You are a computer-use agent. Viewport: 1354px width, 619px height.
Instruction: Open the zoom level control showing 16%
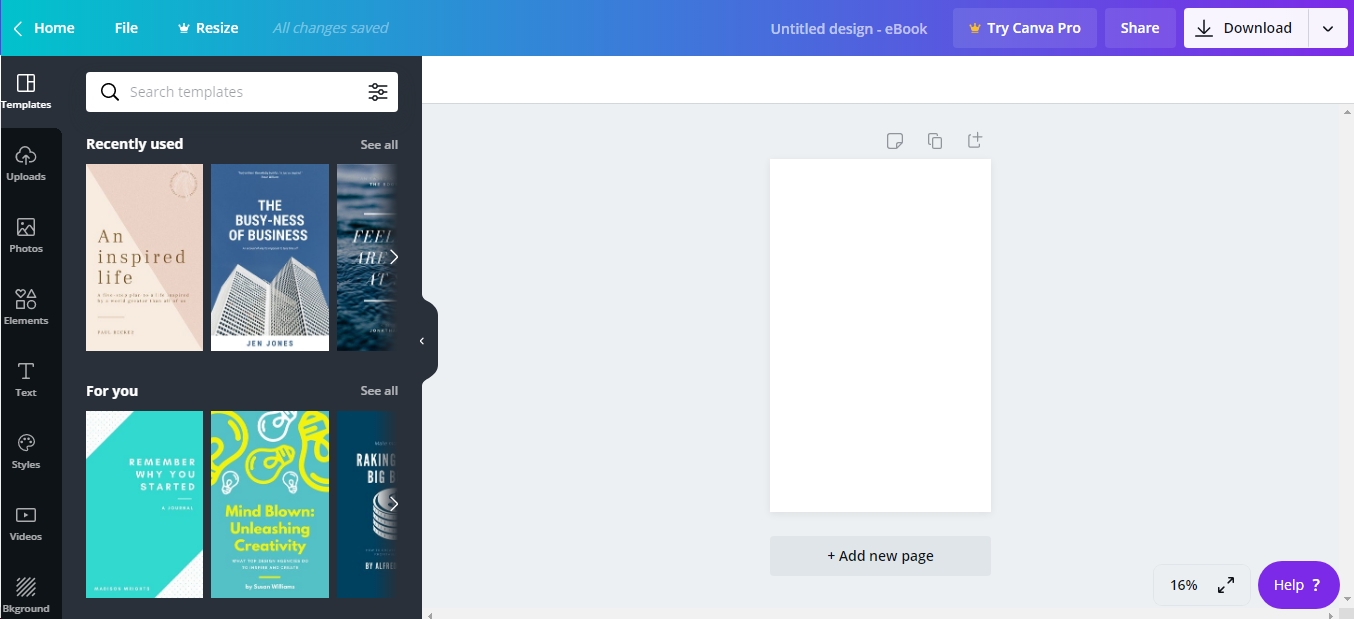(x=1183, y=585)
